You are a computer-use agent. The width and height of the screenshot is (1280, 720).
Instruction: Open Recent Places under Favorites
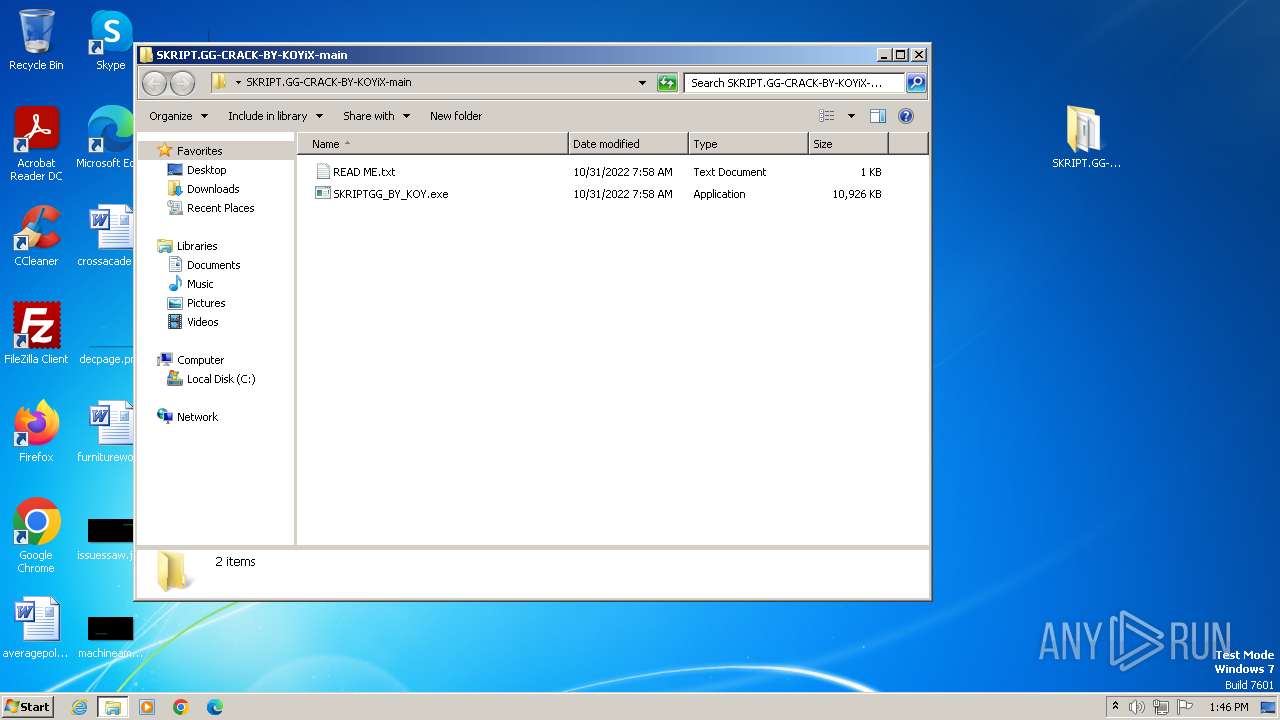pyautogui.click(x=220, y=208)
